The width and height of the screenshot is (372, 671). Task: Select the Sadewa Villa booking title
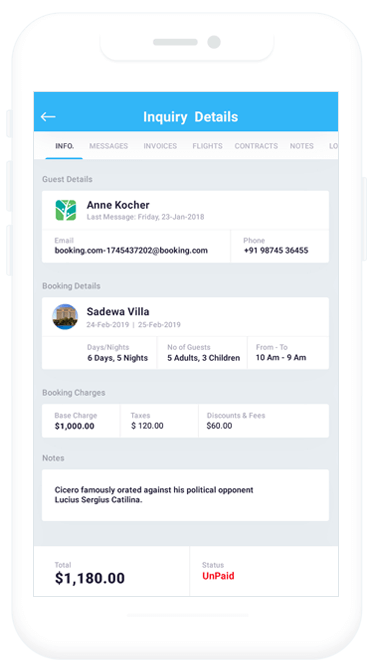click(118, 312)
